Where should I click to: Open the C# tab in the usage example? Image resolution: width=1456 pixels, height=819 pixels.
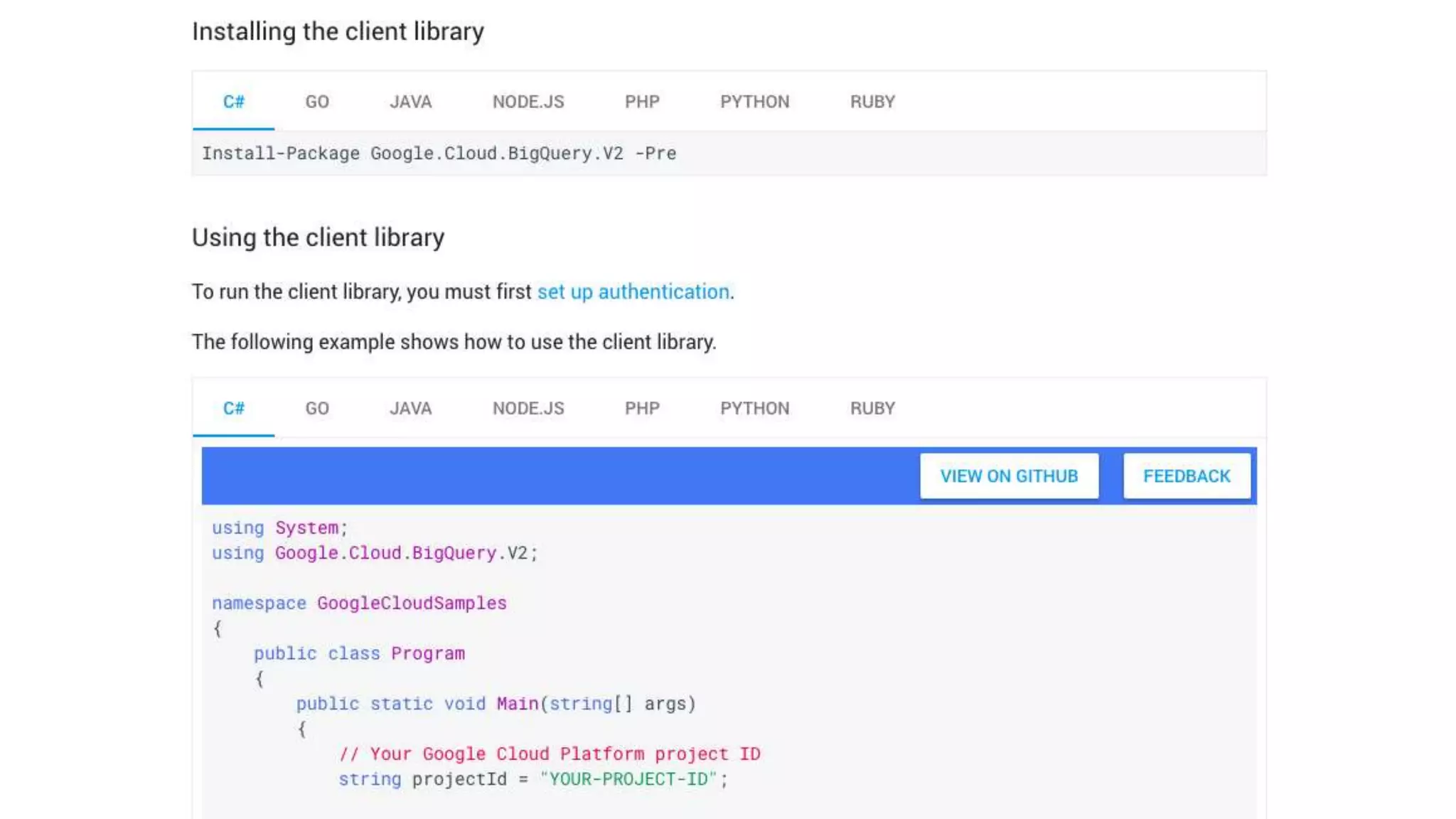coord(233,409)
